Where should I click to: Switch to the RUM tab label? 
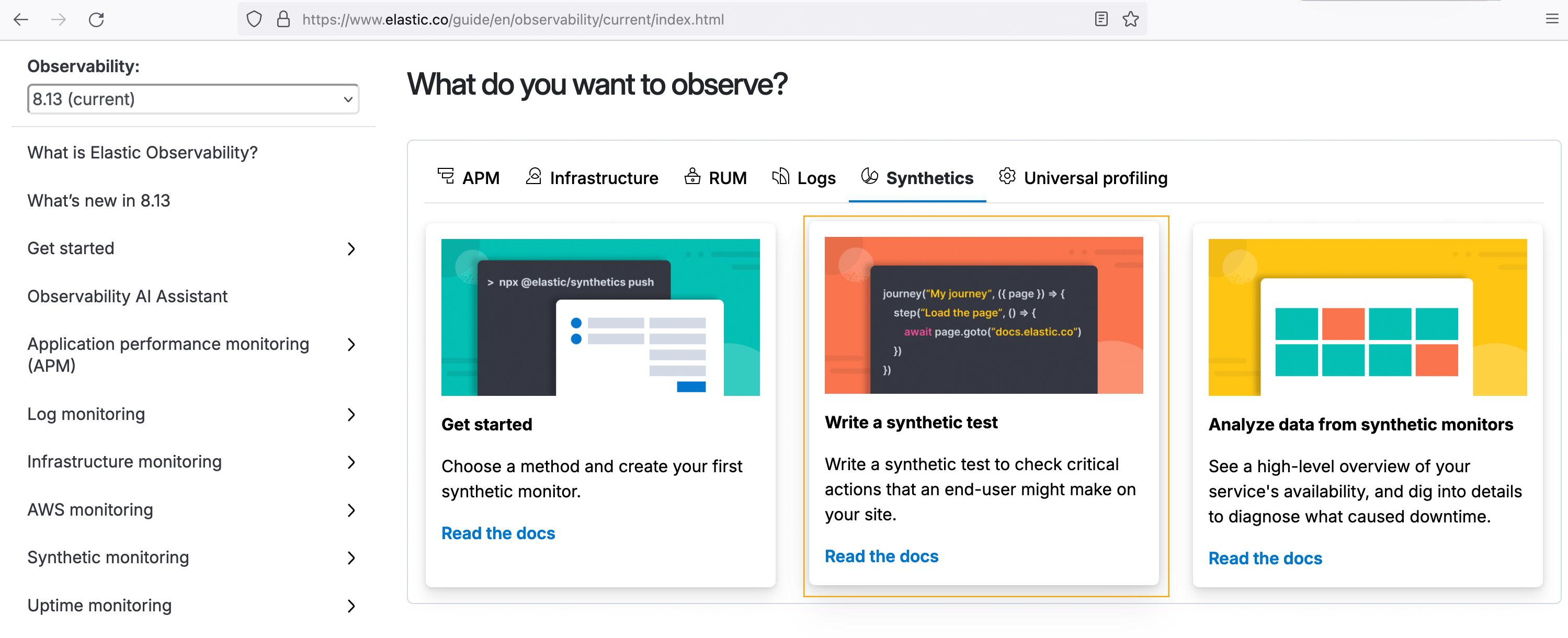728,178
